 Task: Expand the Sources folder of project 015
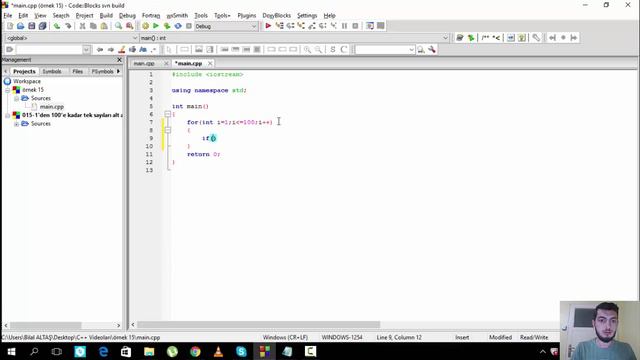(16, 124)
